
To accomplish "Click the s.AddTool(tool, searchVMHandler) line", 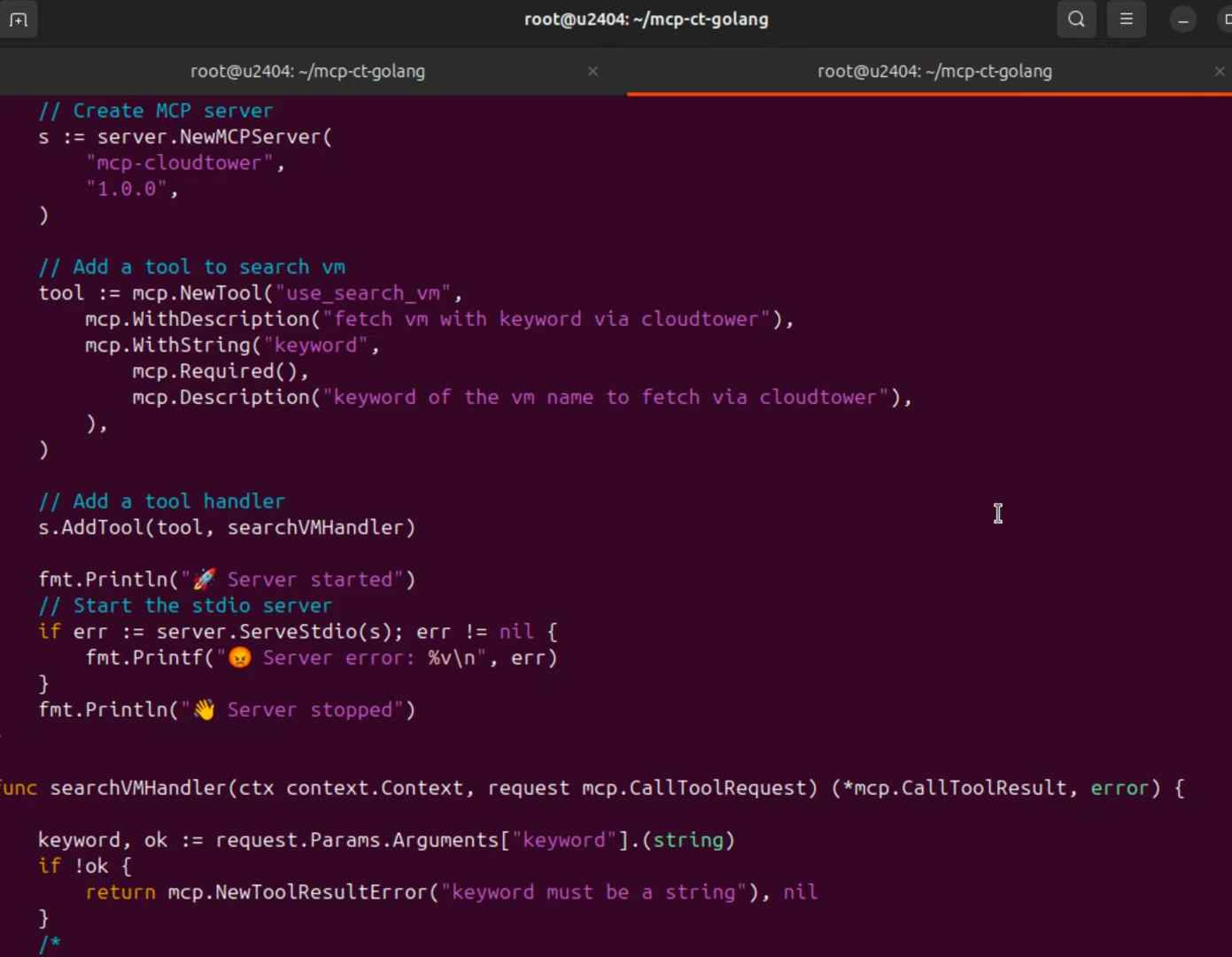I will tap(227, 527).
